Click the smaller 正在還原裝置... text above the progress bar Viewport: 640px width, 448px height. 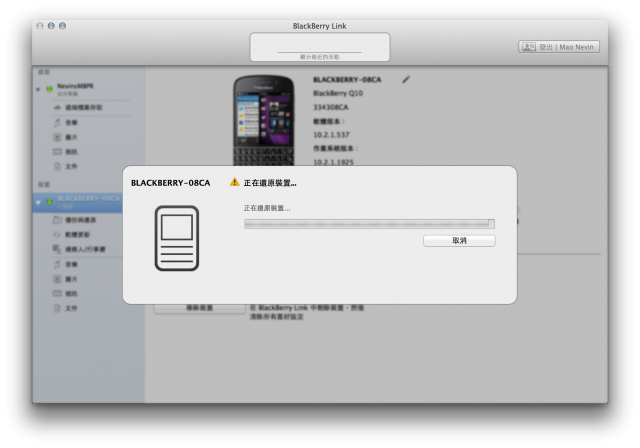click(x=267, y=208)
